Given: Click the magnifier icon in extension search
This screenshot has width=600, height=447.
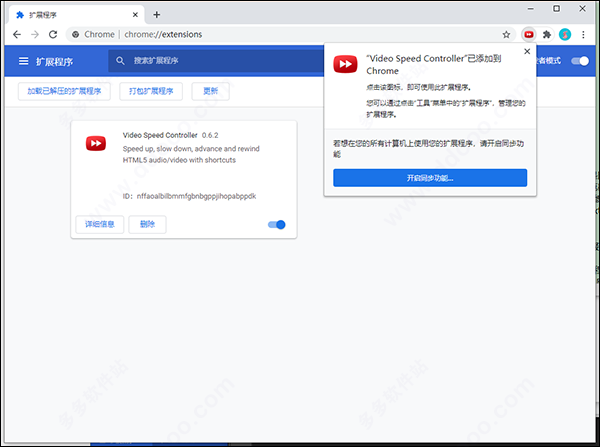Looking at the screenshot, I should 120,61.
